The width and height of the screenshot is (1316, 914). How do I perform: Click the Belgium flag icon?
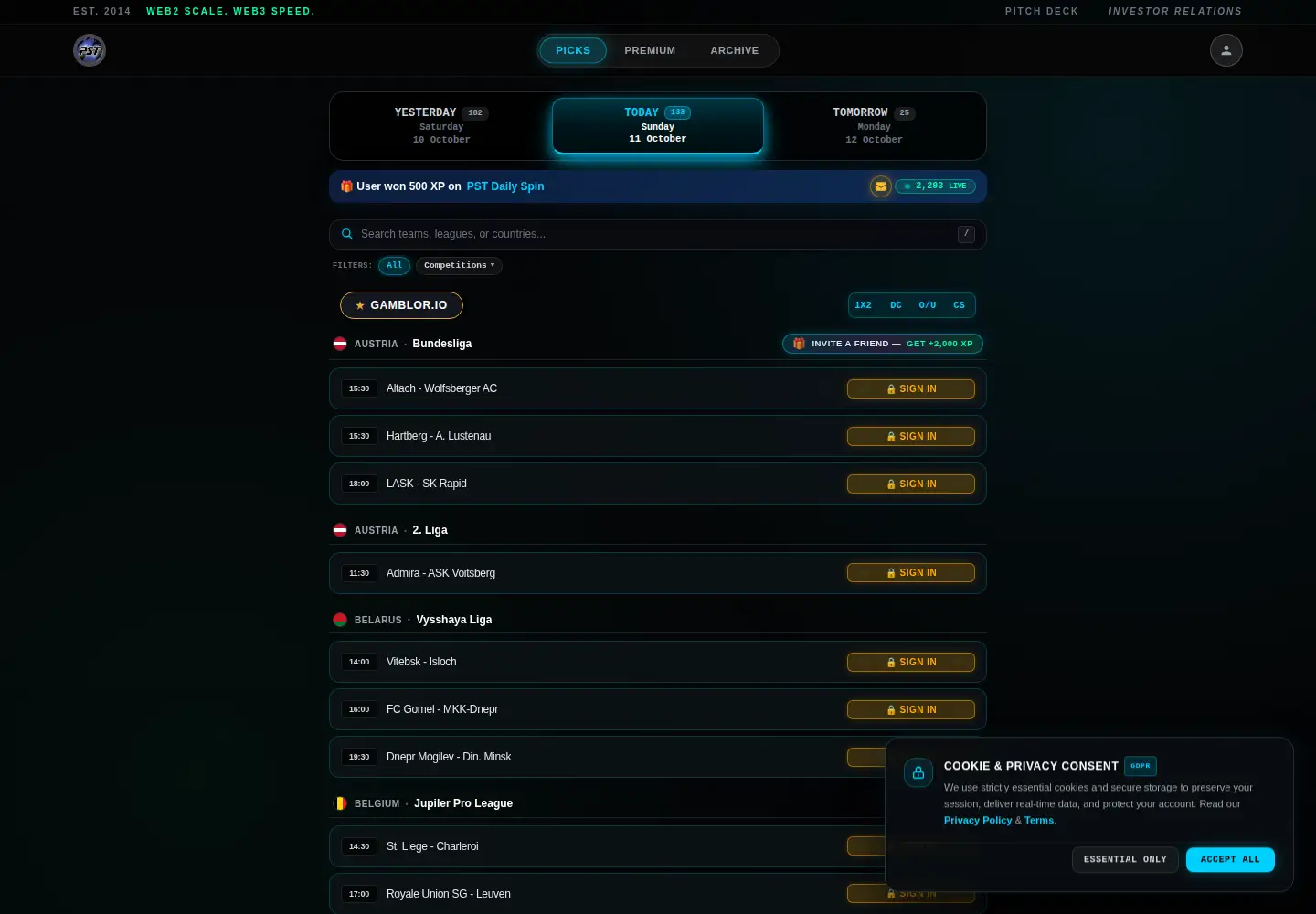340,803
